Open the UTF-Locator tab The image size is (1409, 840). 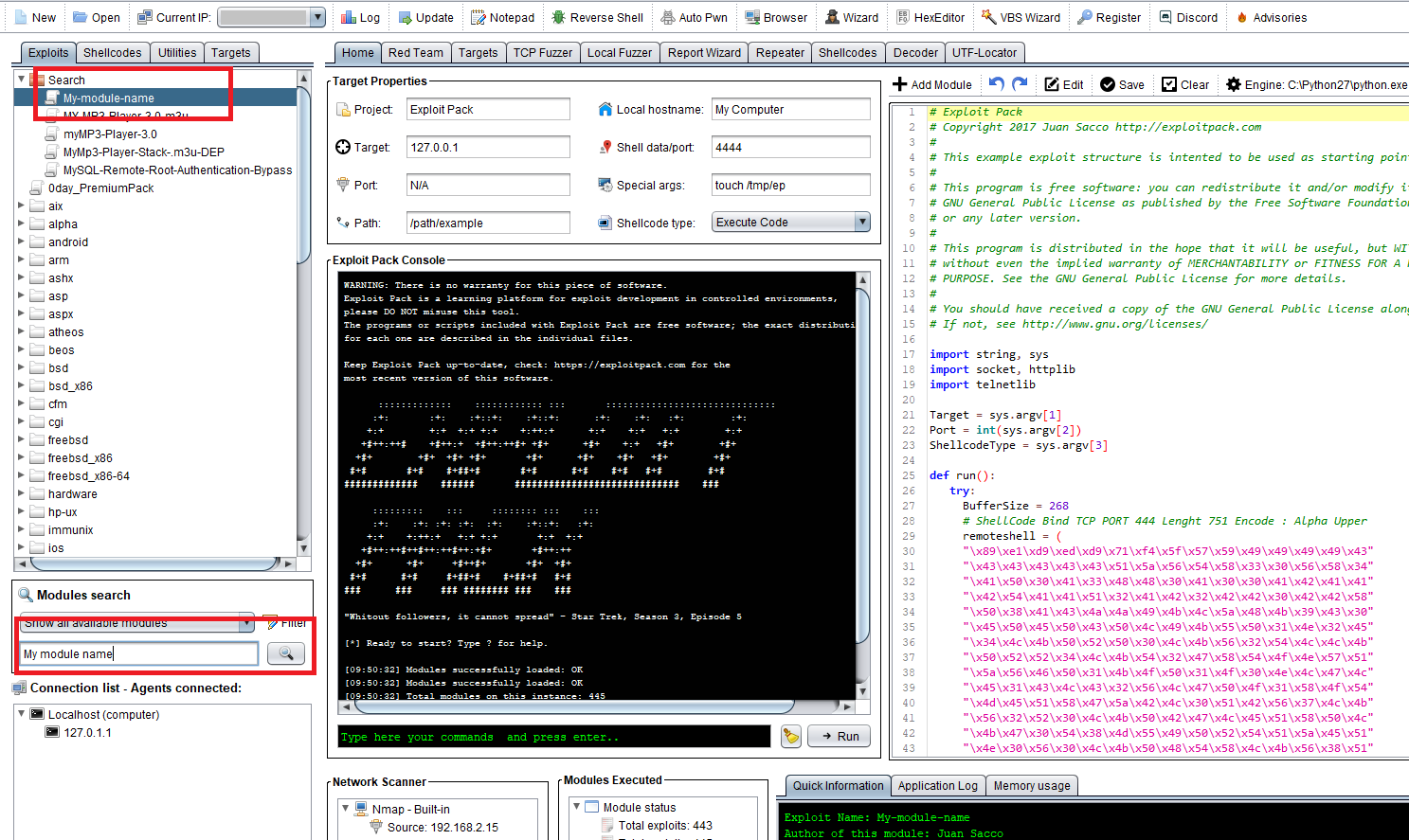point(984,53)
